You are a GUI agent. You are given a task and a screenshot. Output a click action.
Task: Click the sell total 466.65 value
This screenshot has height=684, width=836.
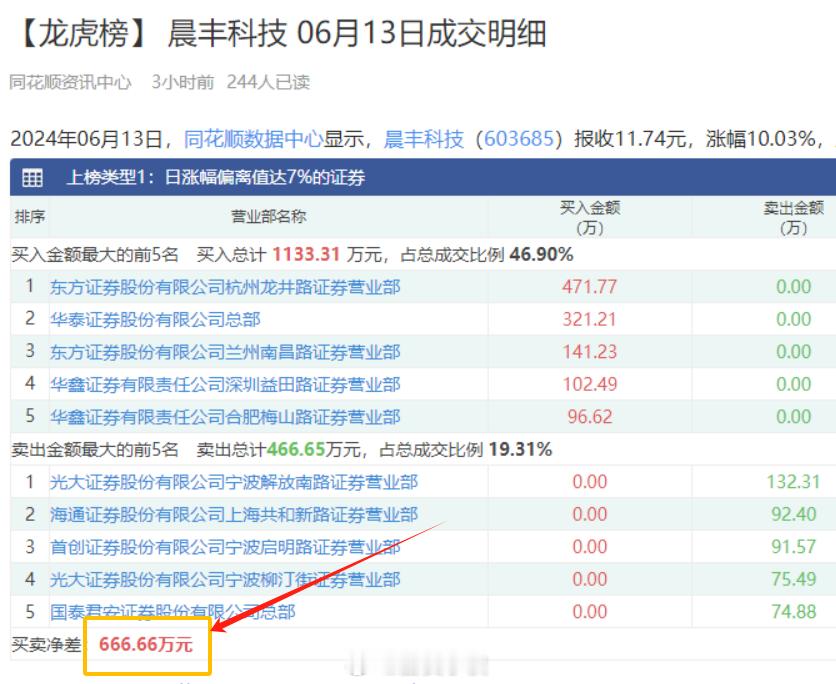[x=296, y=449]
